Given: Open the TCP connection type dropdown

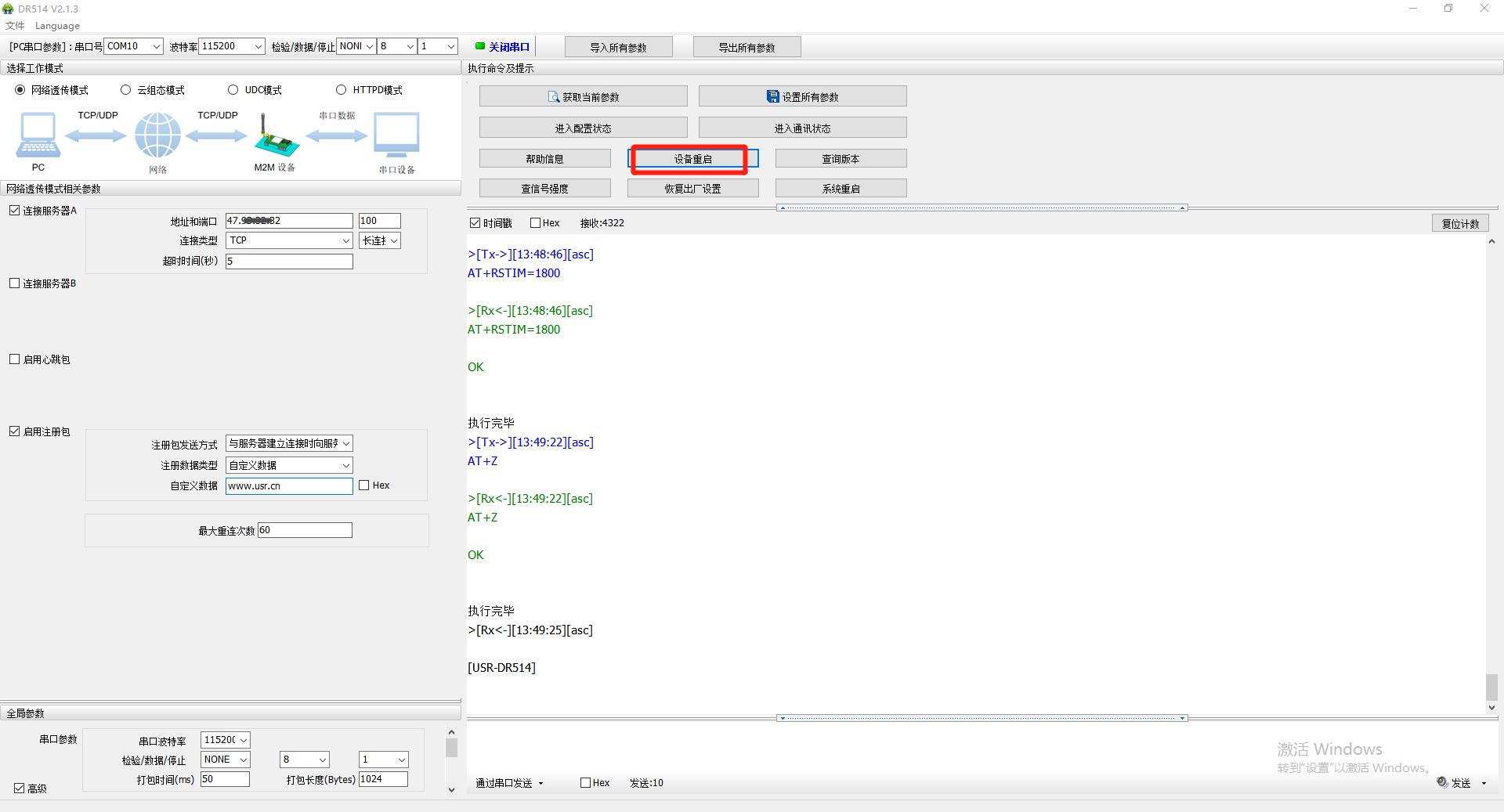Looking at the screenshot, I should [289, 241].
